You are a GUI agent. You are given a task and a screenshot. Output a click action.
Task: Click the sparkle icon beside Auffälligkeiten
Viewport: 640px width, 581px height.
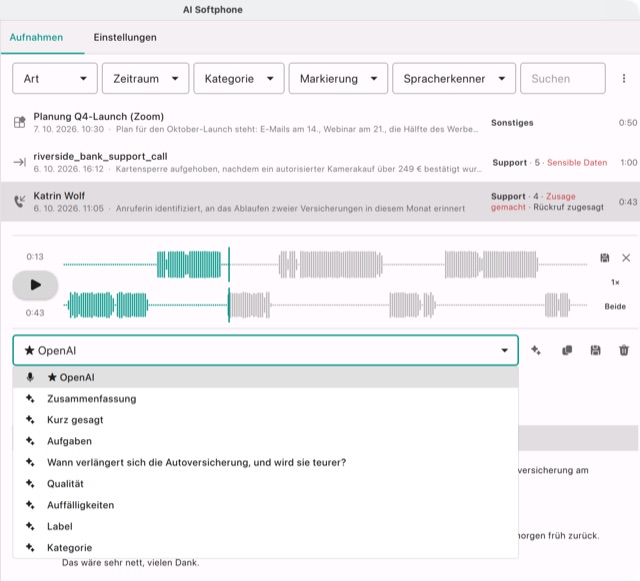point(30,505)
